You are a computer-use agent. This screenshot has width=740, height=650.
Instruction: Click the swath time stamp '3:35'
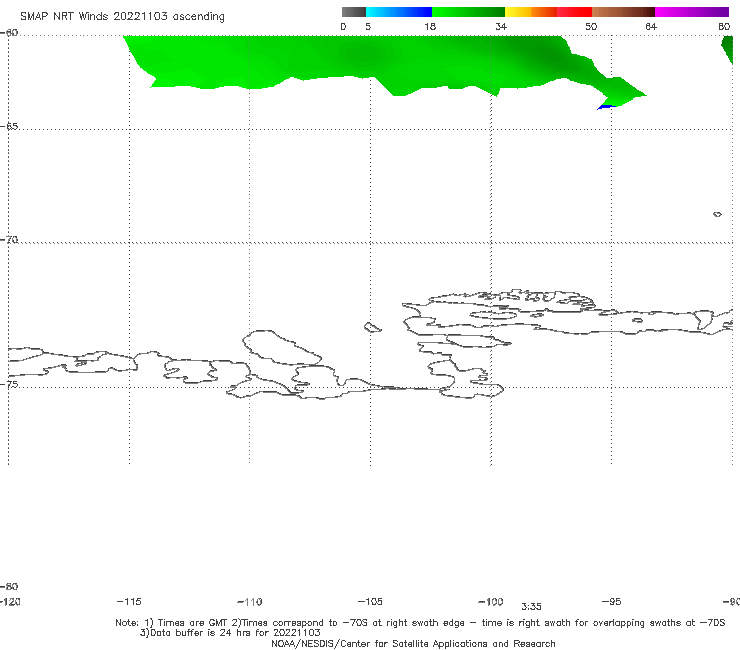(x=531, y=607)
